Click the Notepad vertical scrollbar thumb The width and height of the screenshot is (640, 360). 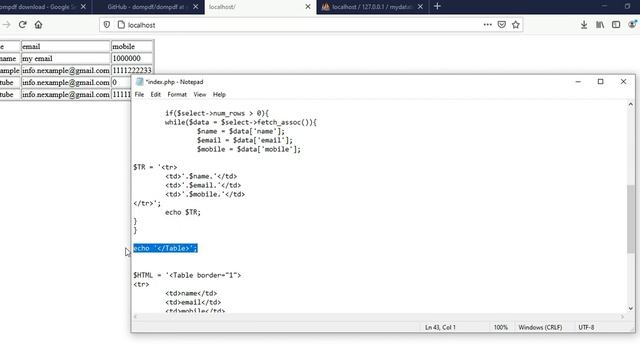click(x=631, y=219)
